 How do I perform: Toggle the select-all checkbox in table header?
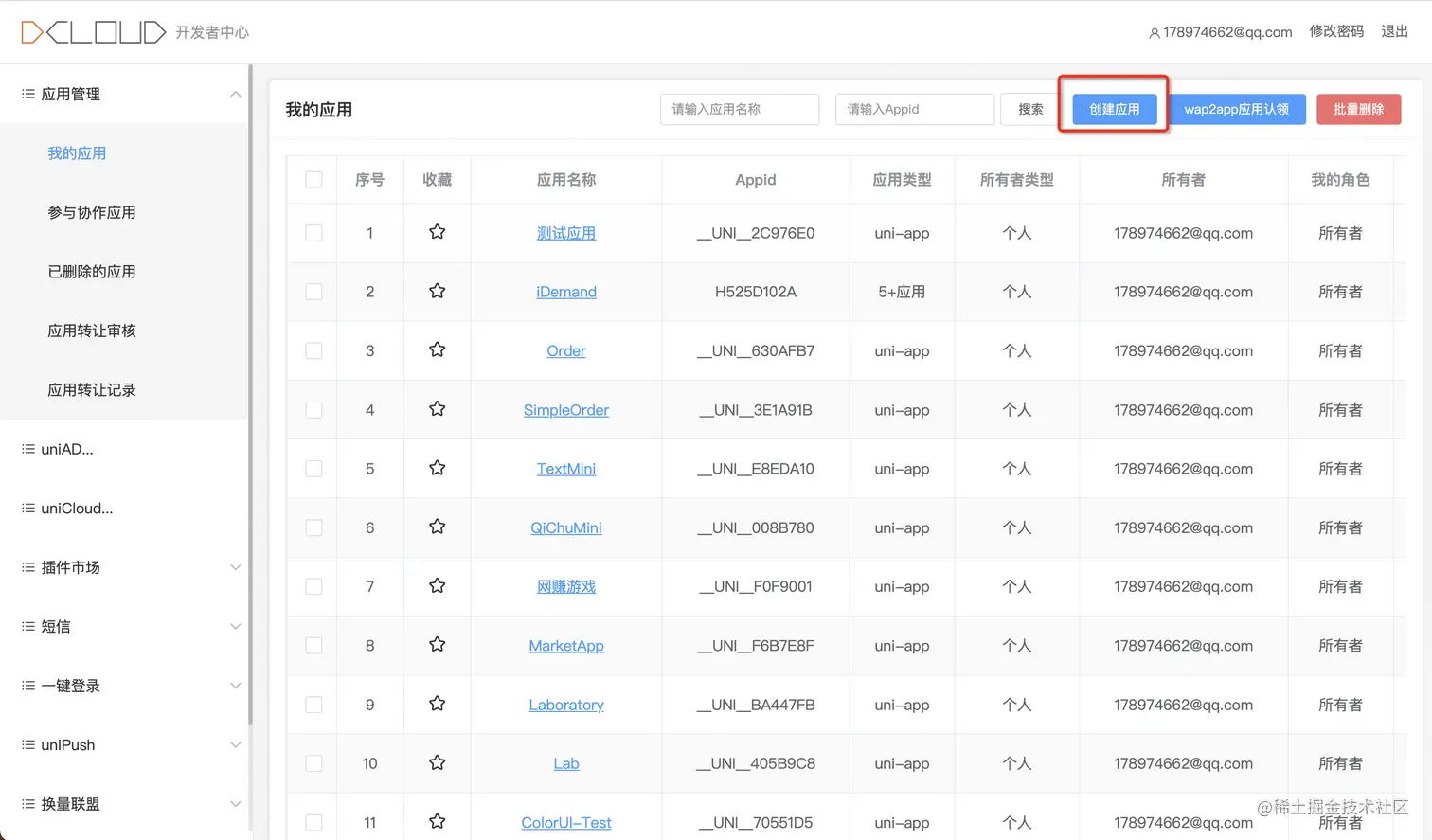pos(314,180)
